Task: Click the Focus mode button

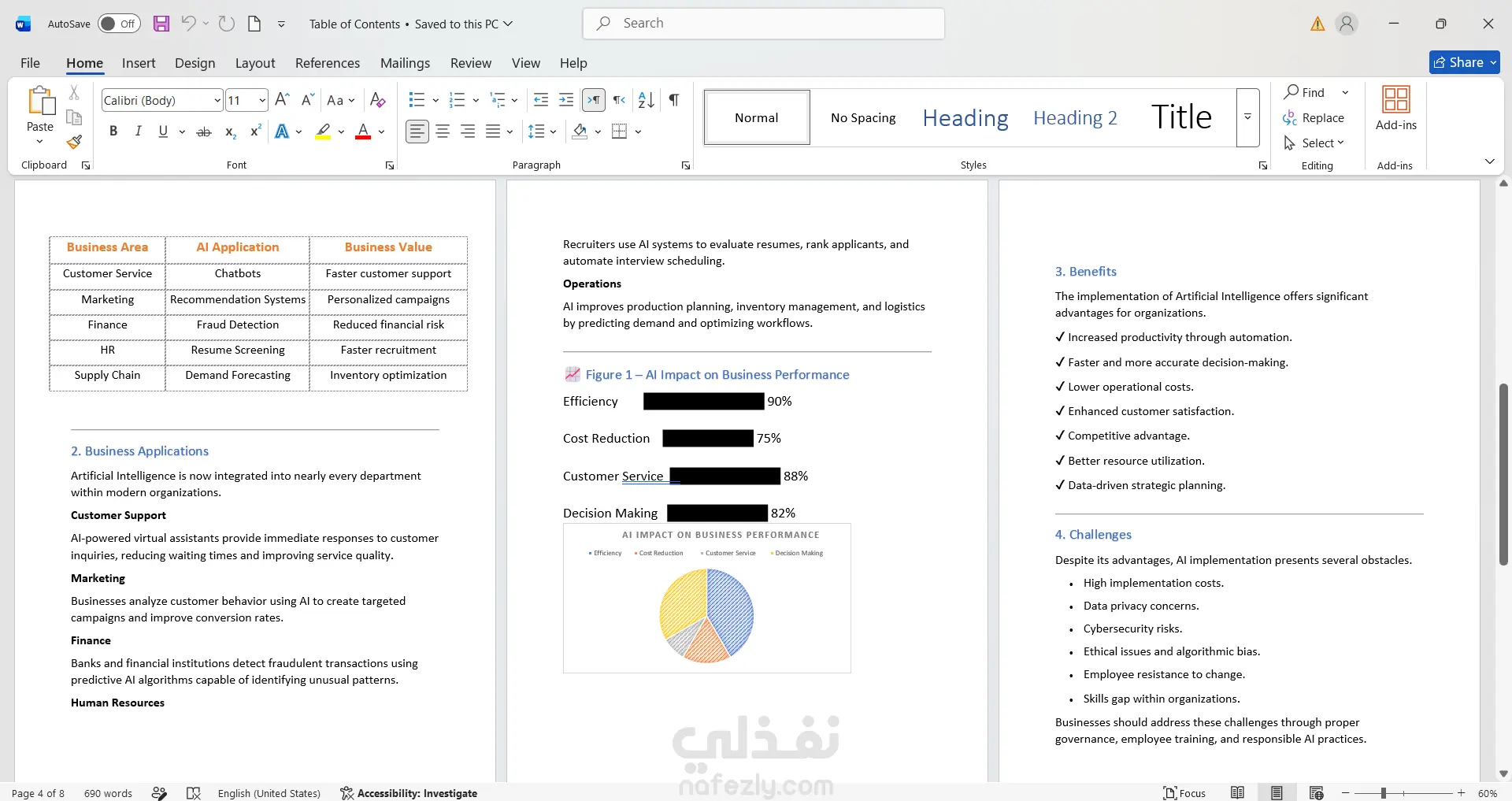Action: coord(1184,793)
